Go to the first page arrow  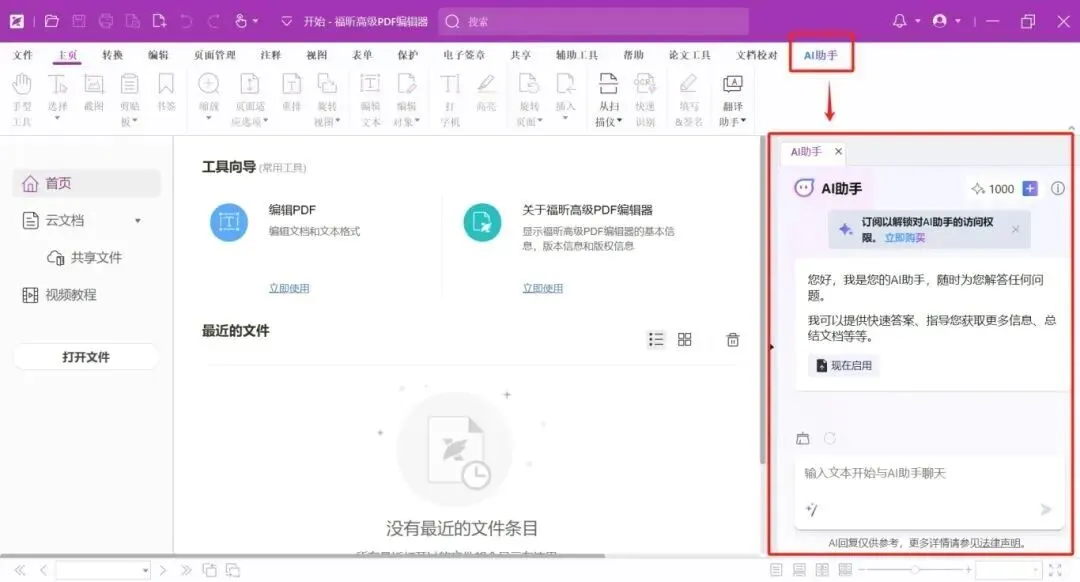[19, 570]
